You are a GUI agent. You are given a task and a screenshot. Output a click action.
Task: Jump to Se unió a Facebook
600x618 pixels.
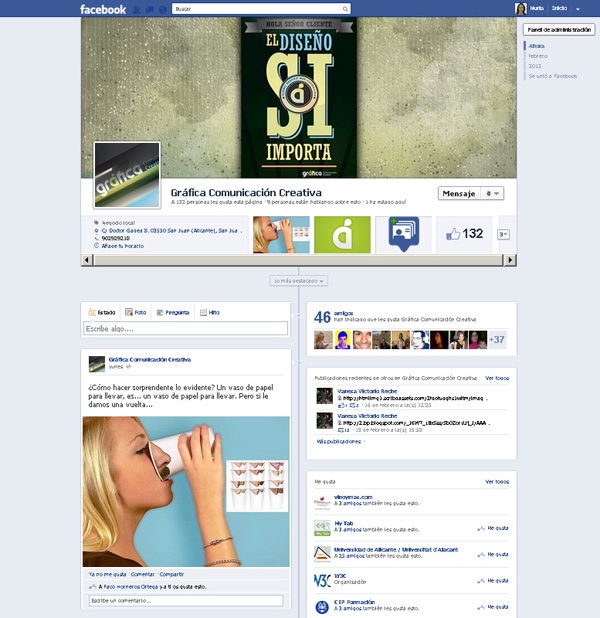pos(552,76)
